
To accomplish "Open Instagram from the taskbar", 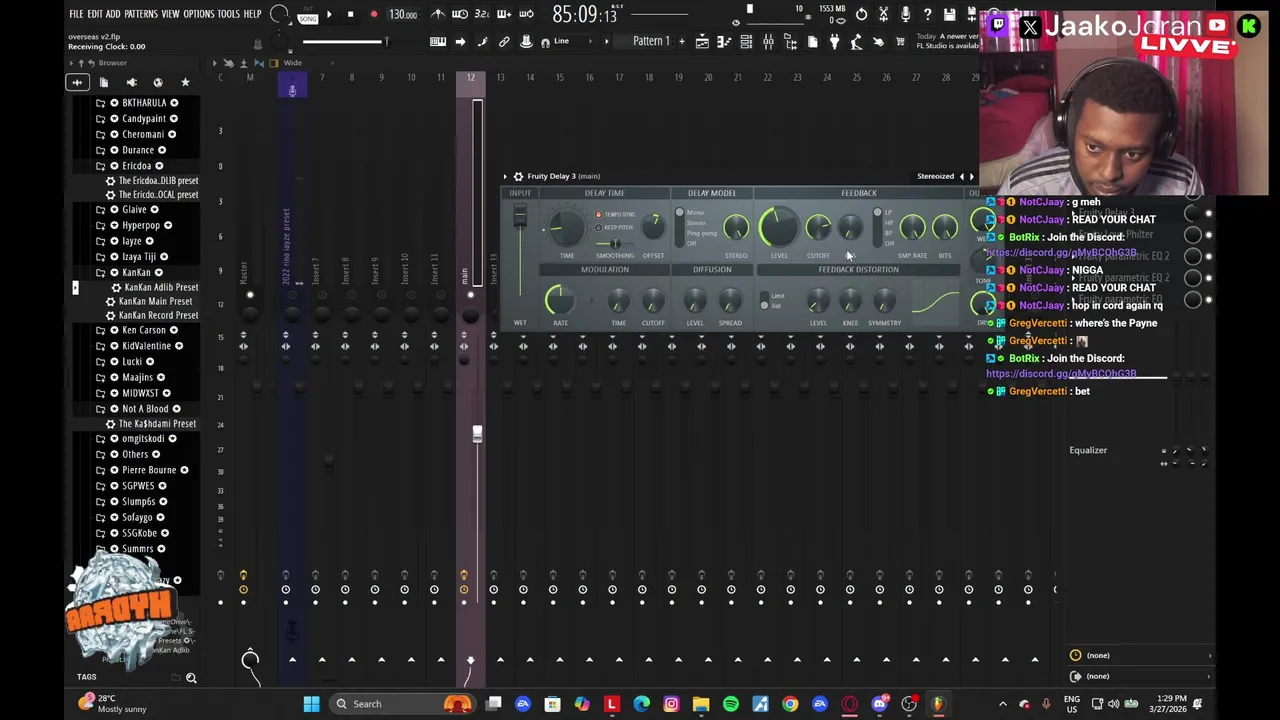I will pyautogui.click(x=671, y=704).
